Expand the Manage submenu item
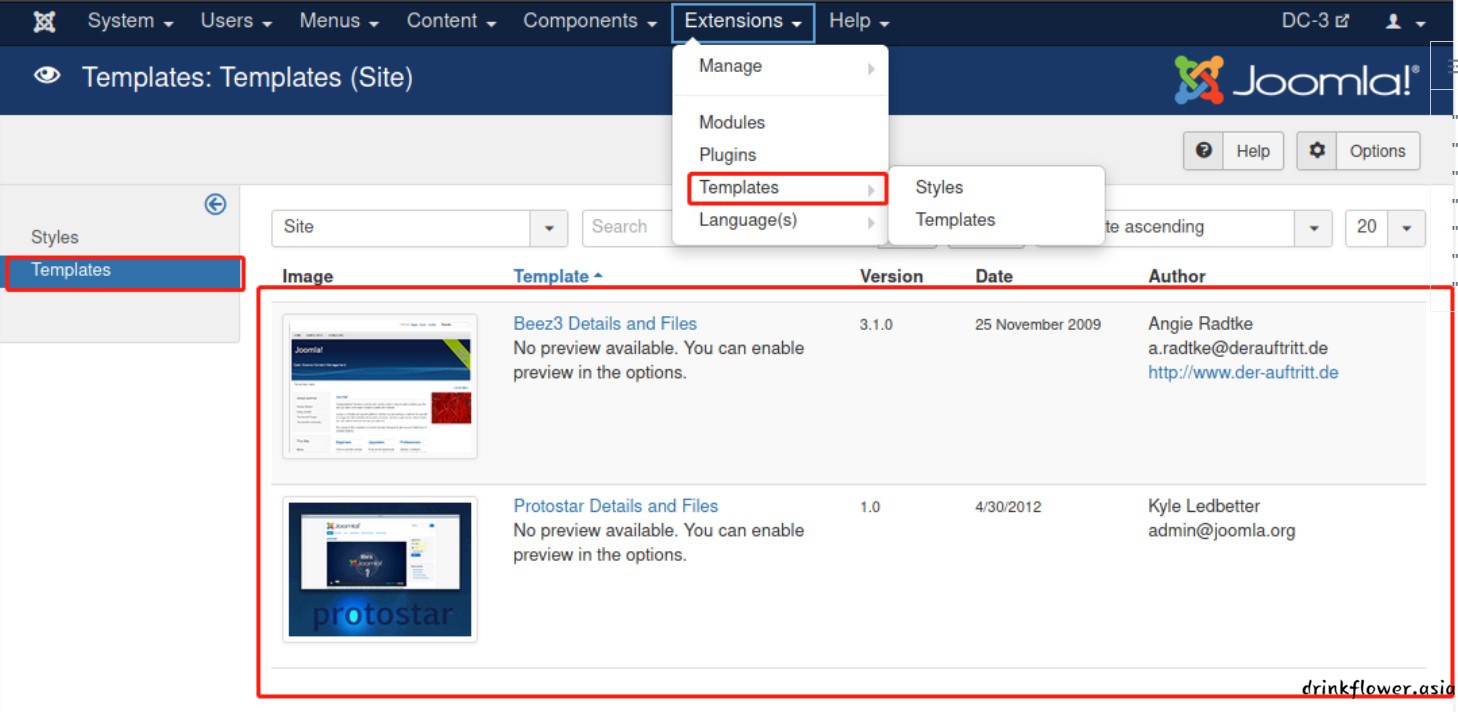 pyautogui.click(x=780, y=66)
